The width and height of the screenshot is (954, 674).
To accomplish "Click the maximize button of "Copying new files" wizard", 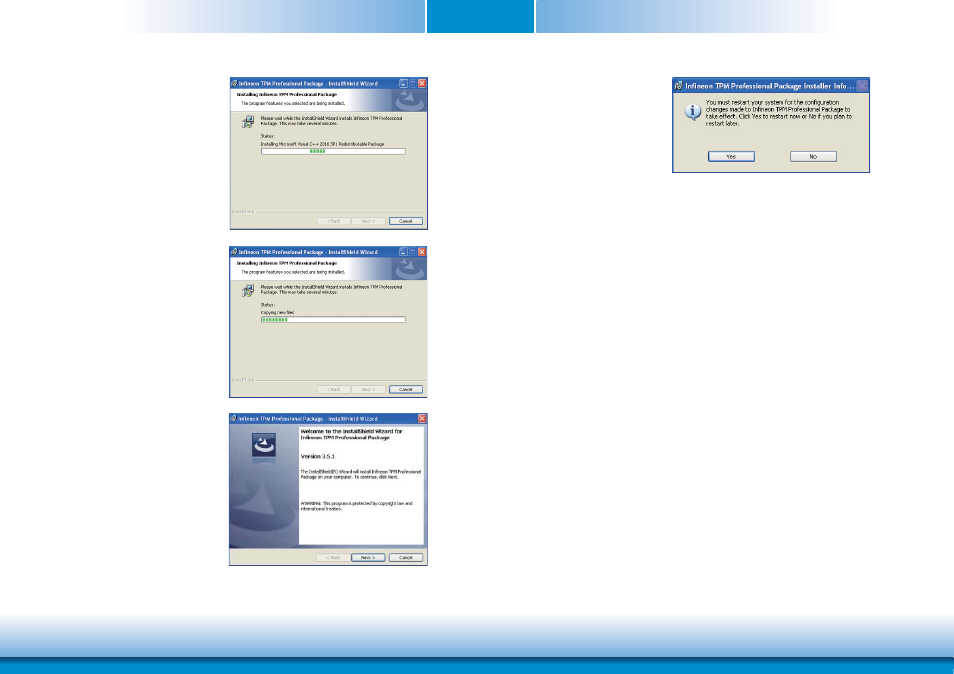I will tap(413, 252).
